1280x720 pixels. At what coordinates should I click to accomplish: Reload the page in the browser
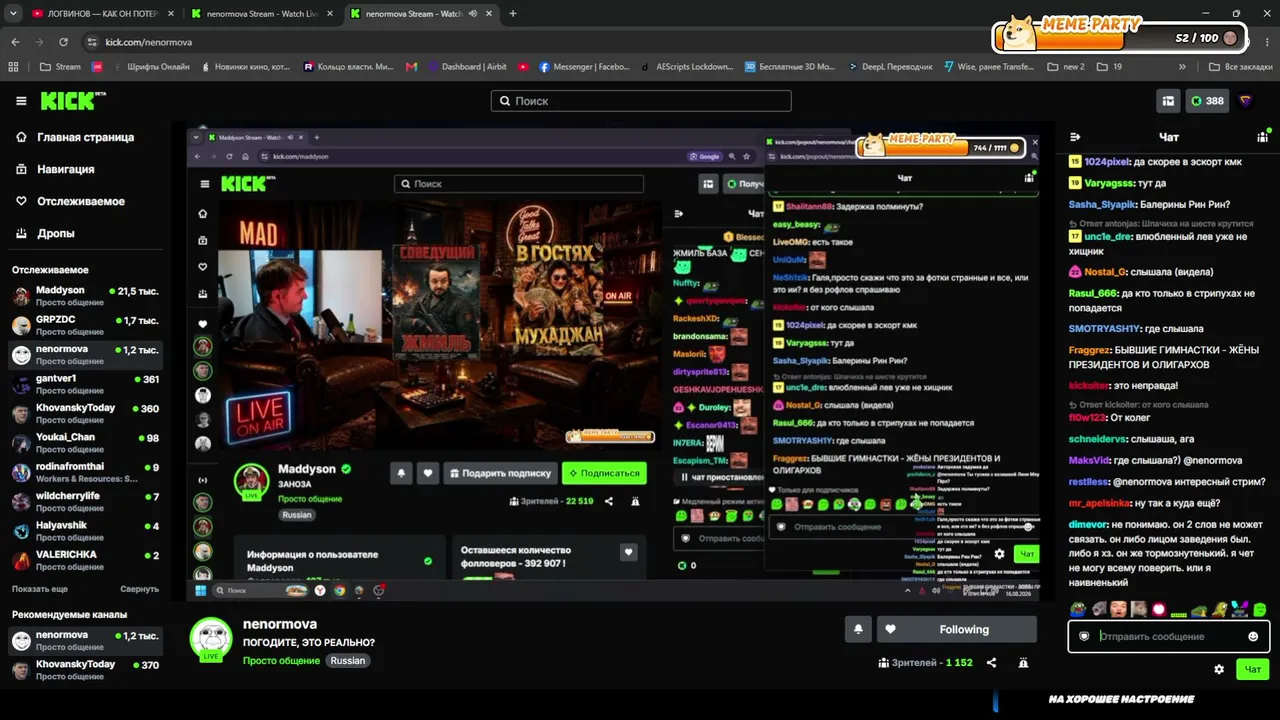(63, 42)
